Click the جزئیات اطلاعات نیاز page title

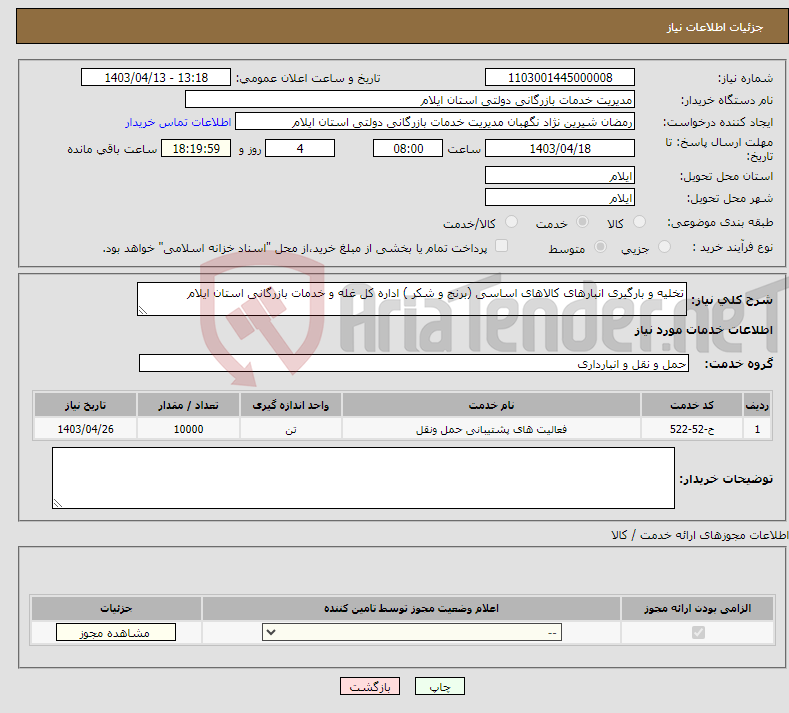(x=715, y=27)
